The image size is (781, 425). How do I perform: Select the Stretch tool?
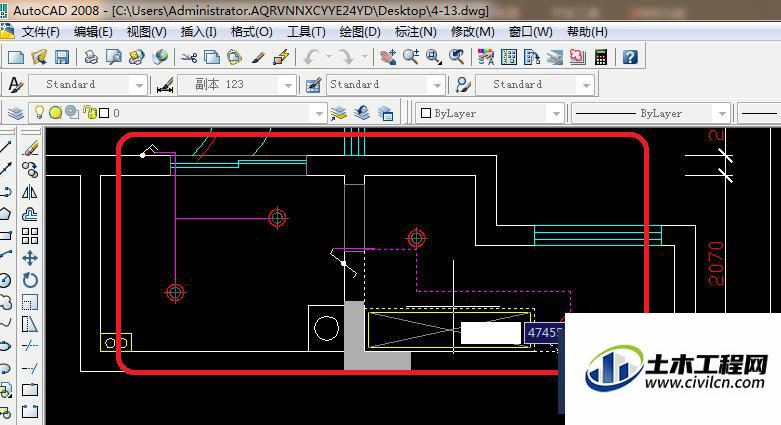click(30, 324)
